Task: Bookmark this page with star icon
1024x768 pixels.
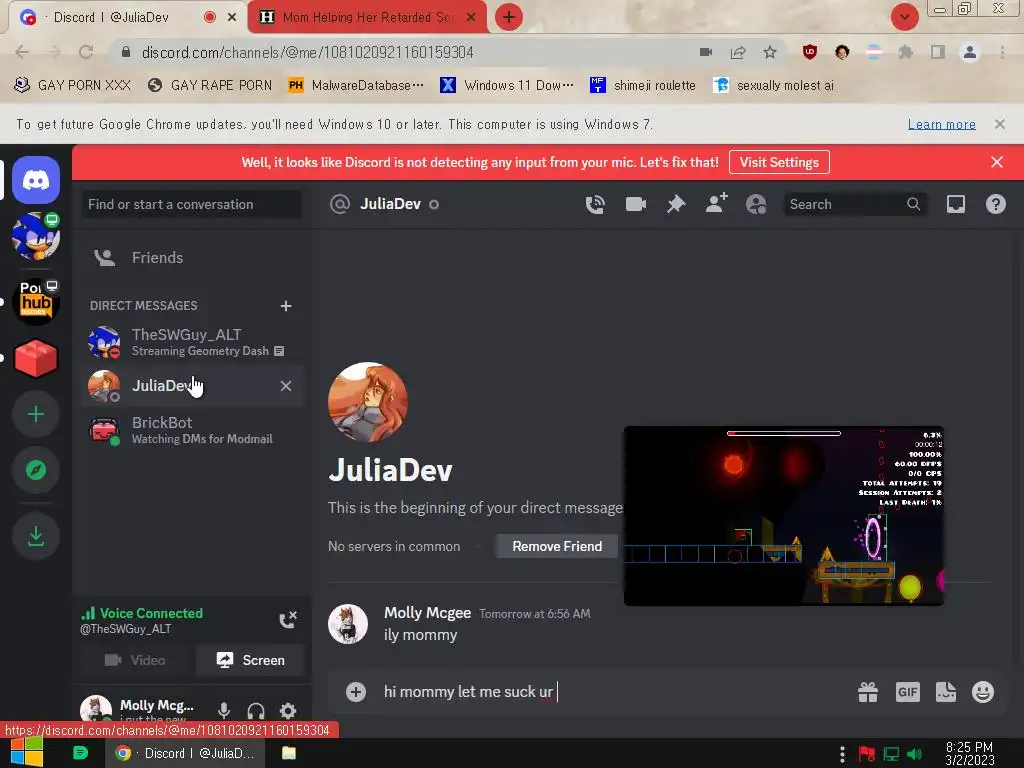Action: (770, 52)
